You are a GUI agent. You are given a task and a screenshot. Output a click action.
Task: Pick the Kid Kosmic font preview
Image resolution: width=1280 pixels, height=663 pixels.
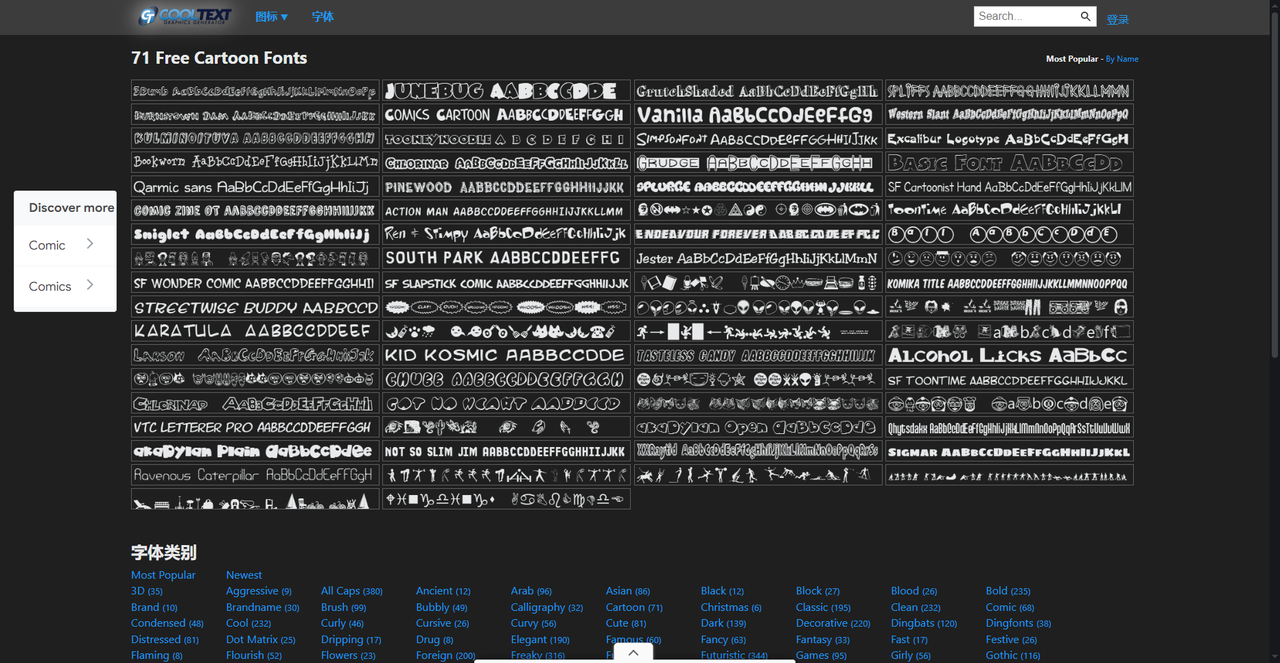506,355
